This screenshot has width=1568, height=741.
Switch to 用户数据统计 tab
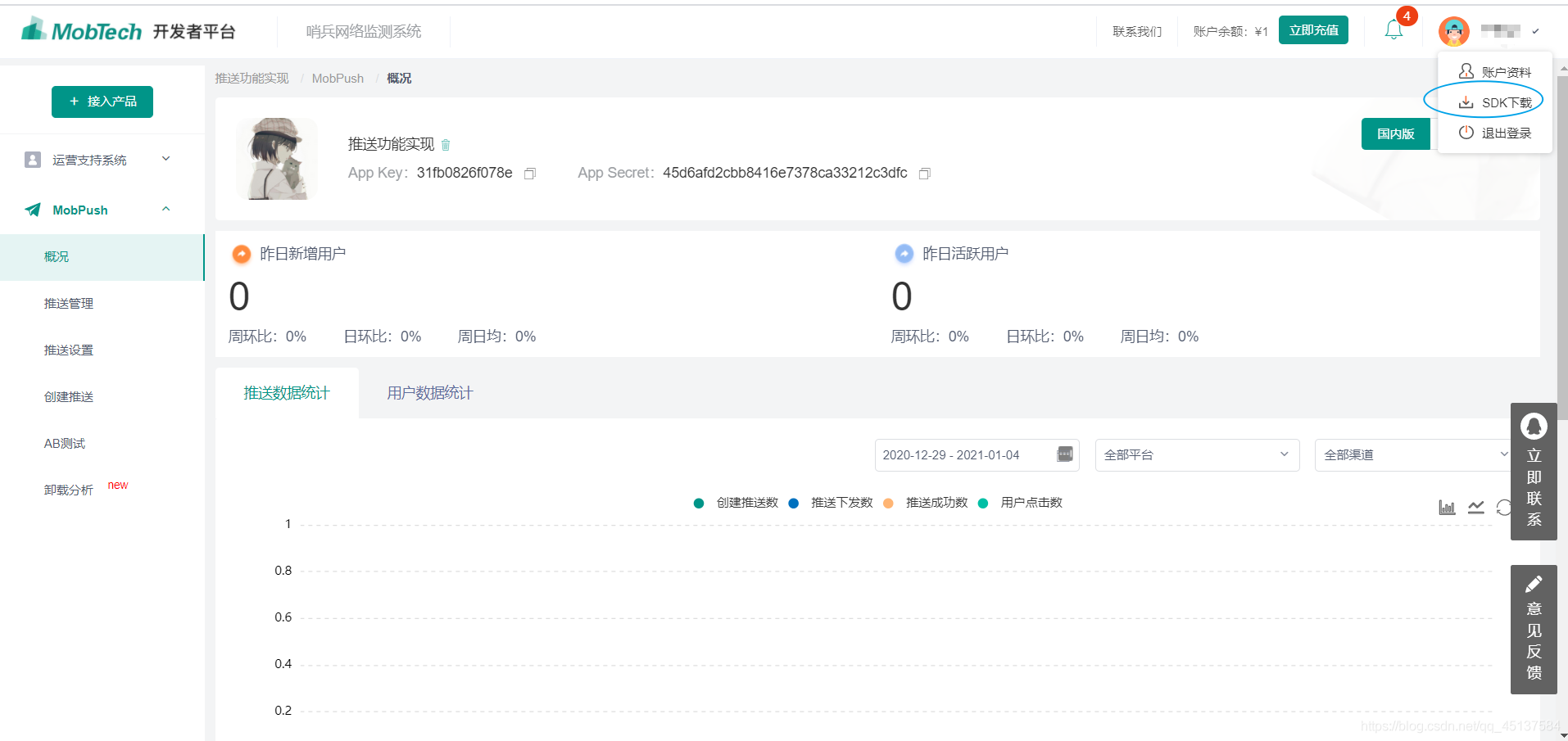coord(430,393)
